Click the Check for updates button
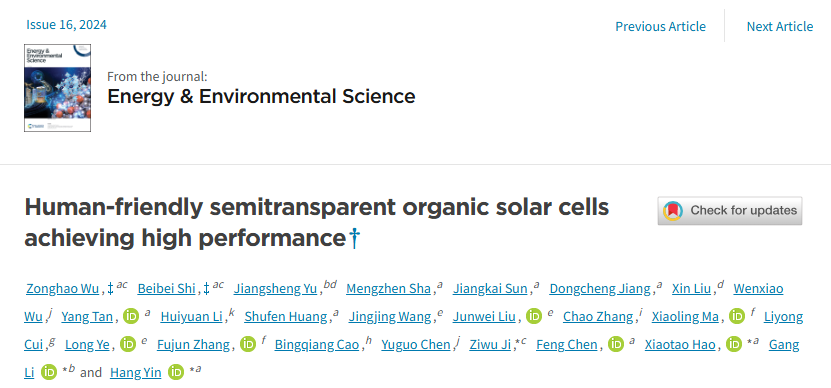 tap(730, 211)
